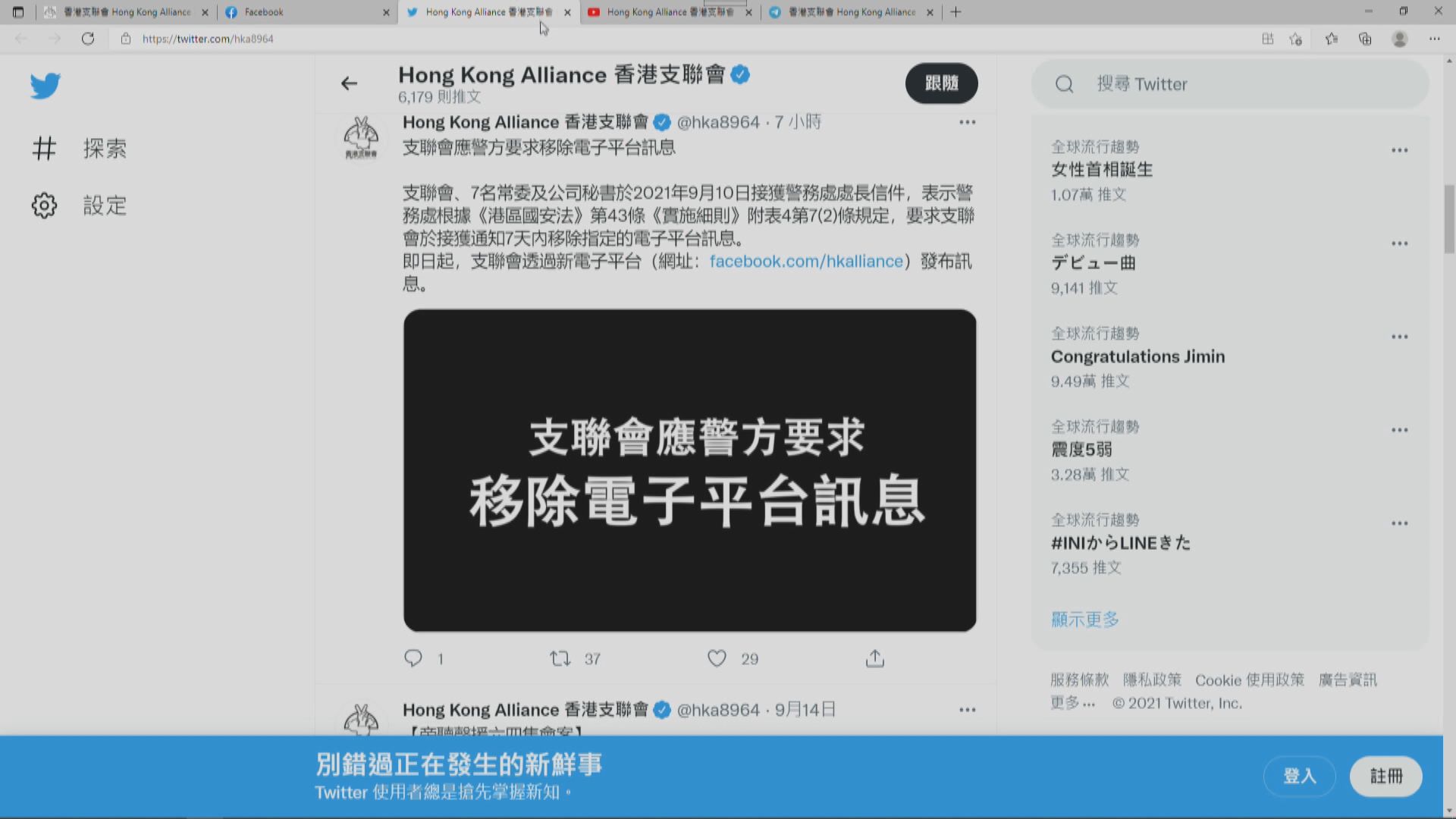
Task: Share the first tweet via share icon
Action: coord(874,658)
